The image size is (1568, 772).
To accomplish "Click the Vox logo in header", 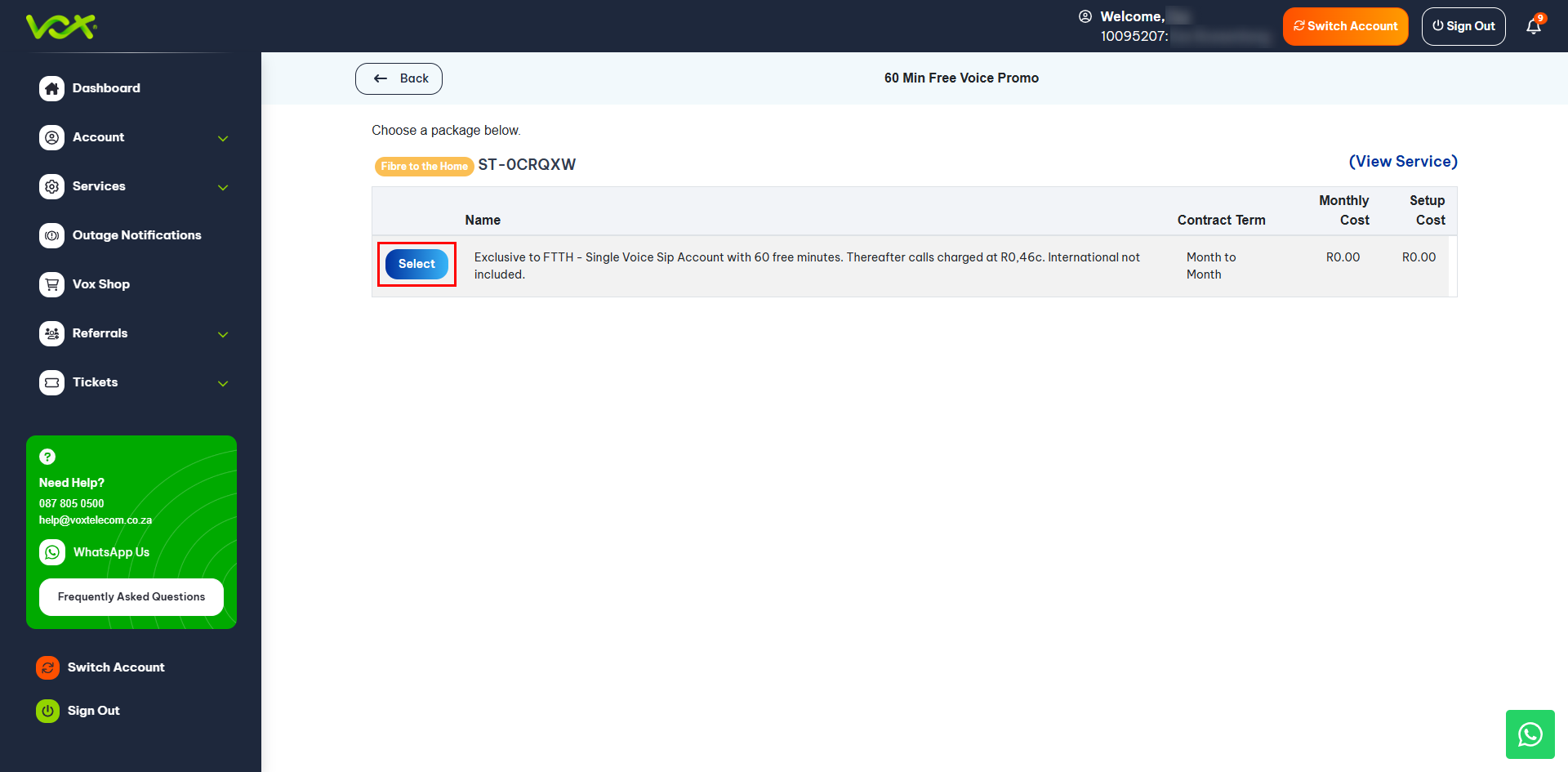I will (61, 26).
